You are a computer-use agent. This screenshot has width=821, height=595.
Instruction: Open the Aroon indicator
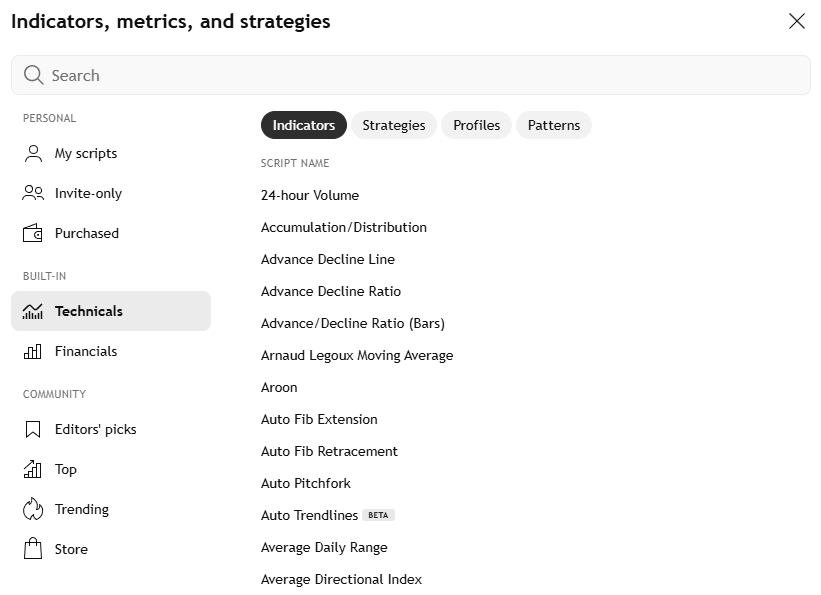pos(279,387)
